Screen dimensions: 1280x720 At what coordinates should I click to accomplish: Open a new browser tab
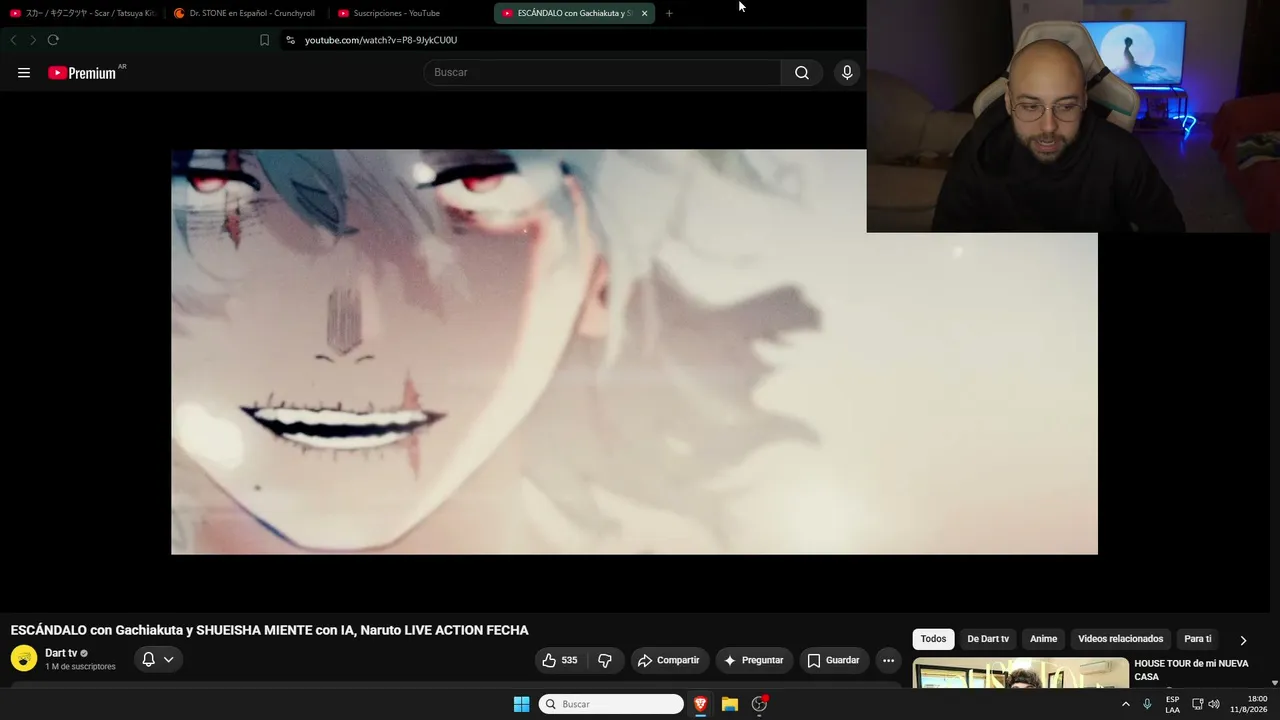pyautogui.click(x=669, y=13)
